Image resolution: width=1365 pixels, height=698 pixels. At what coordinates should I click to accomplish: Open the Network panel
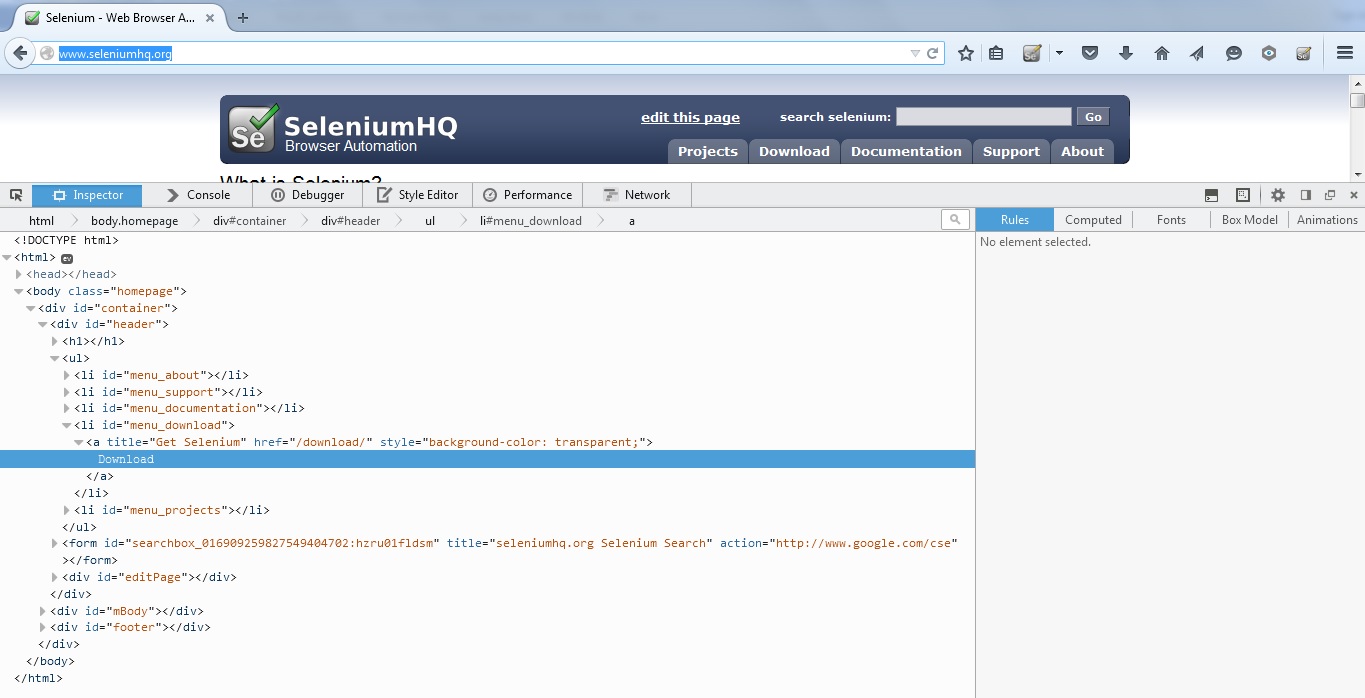tap(637, 195)
